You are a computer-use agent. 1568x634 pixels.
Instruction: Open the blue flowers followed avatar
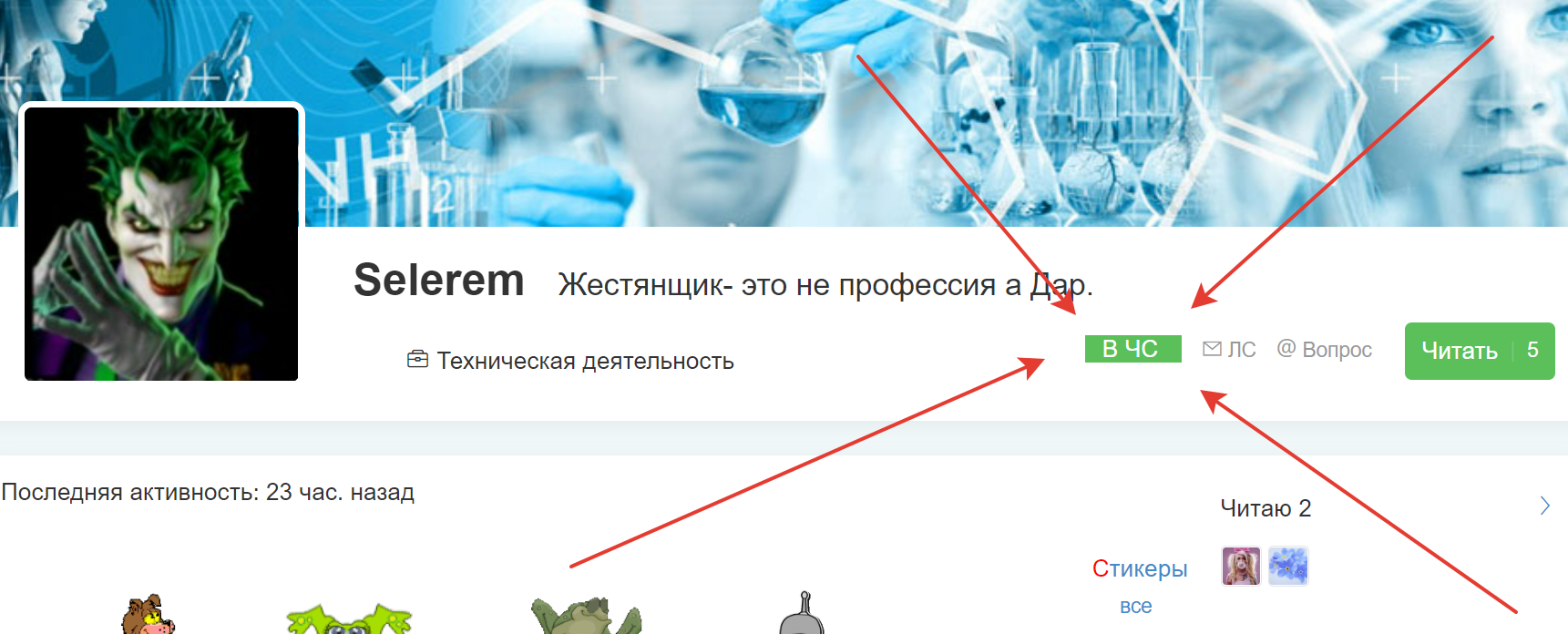click(x=1288, y=566)
